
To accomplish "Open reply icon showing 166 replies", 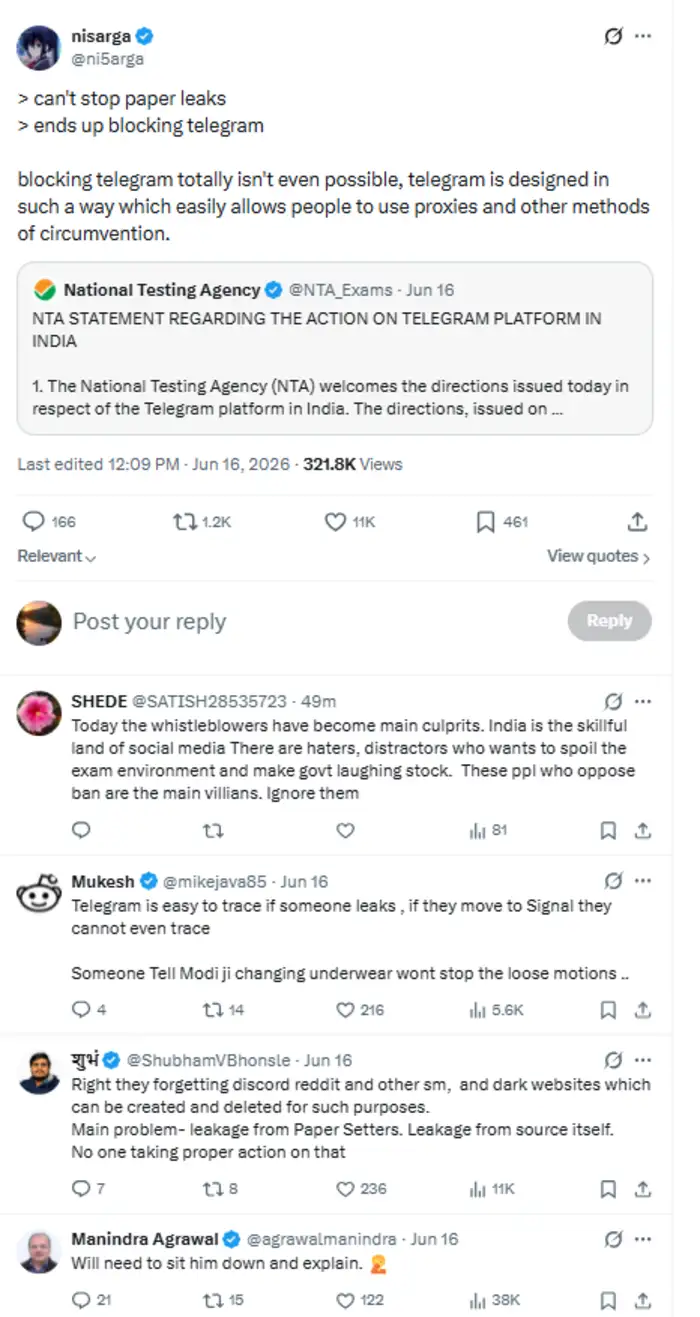I will pyautogui.click(x=49, y=521).
